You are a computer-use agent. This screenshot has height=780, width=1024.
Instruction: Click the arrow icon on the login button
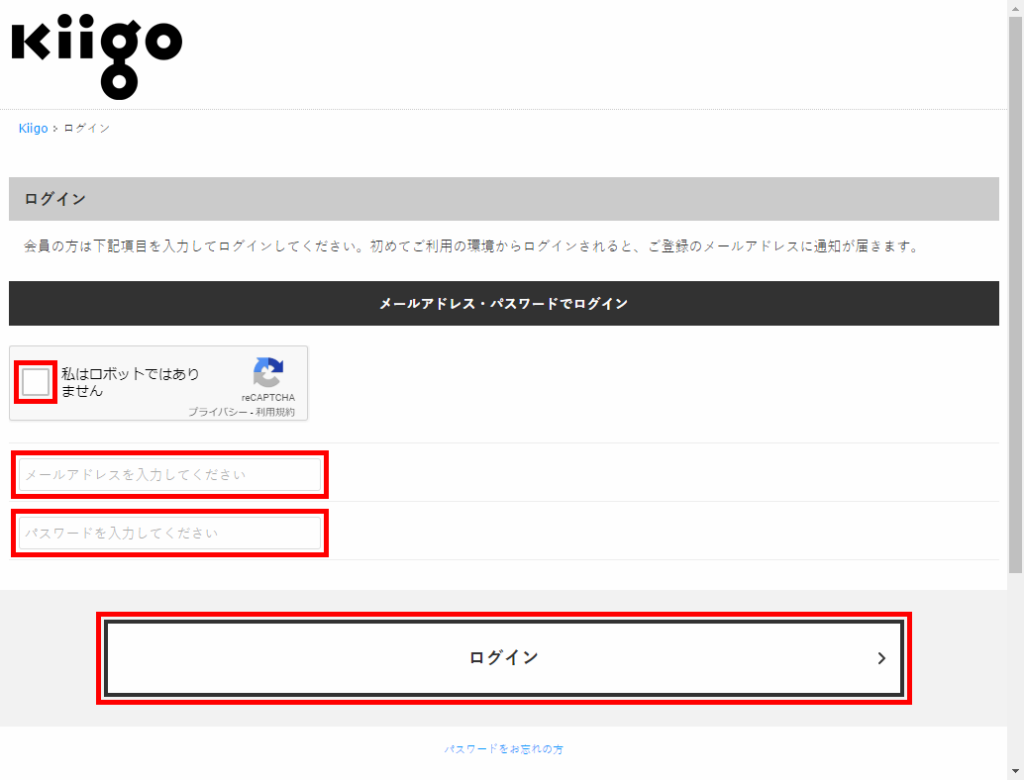tap(881, 659)
